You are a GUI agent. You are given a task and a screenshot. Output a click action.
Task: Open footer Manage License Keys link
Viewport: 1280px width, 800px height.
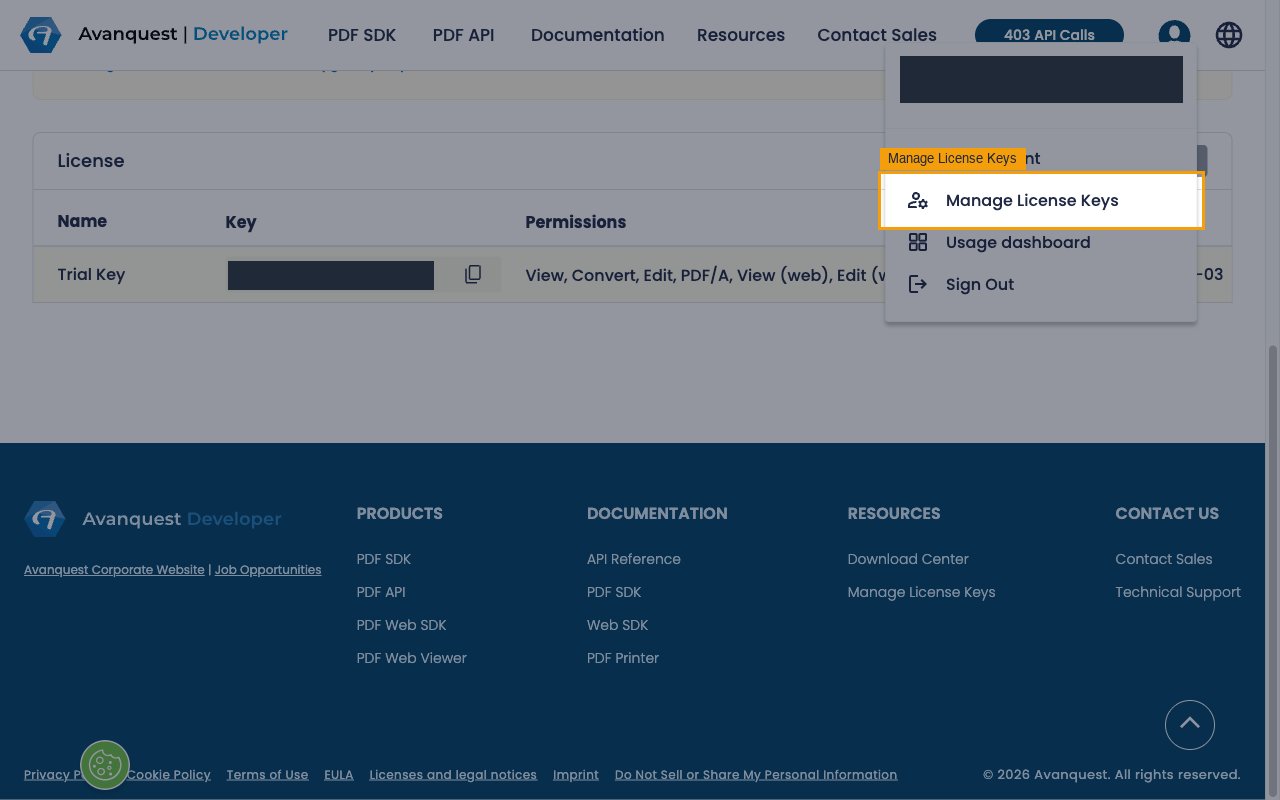(x=921, y=592)
